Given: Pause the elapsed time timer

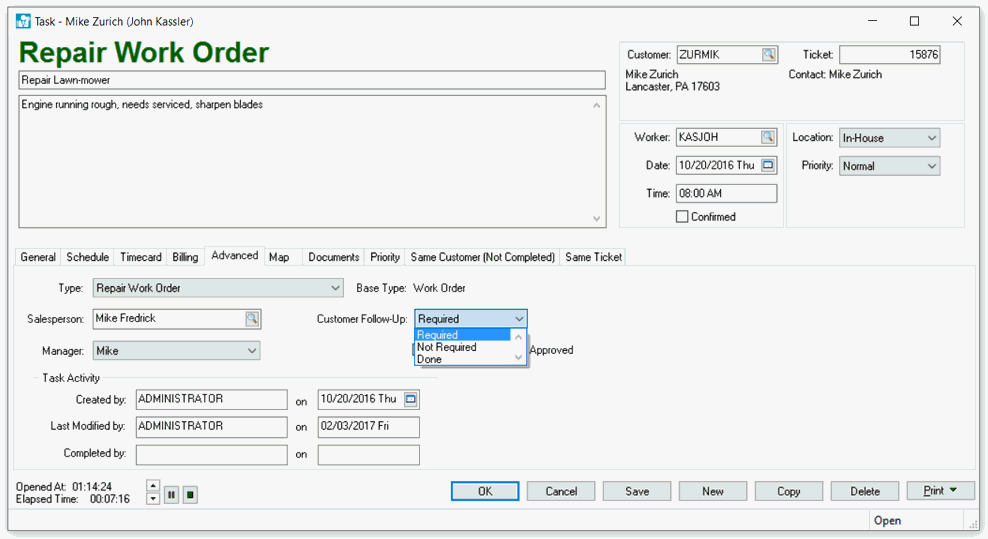Looking at the screenshot, I should [x=171, y=494].
